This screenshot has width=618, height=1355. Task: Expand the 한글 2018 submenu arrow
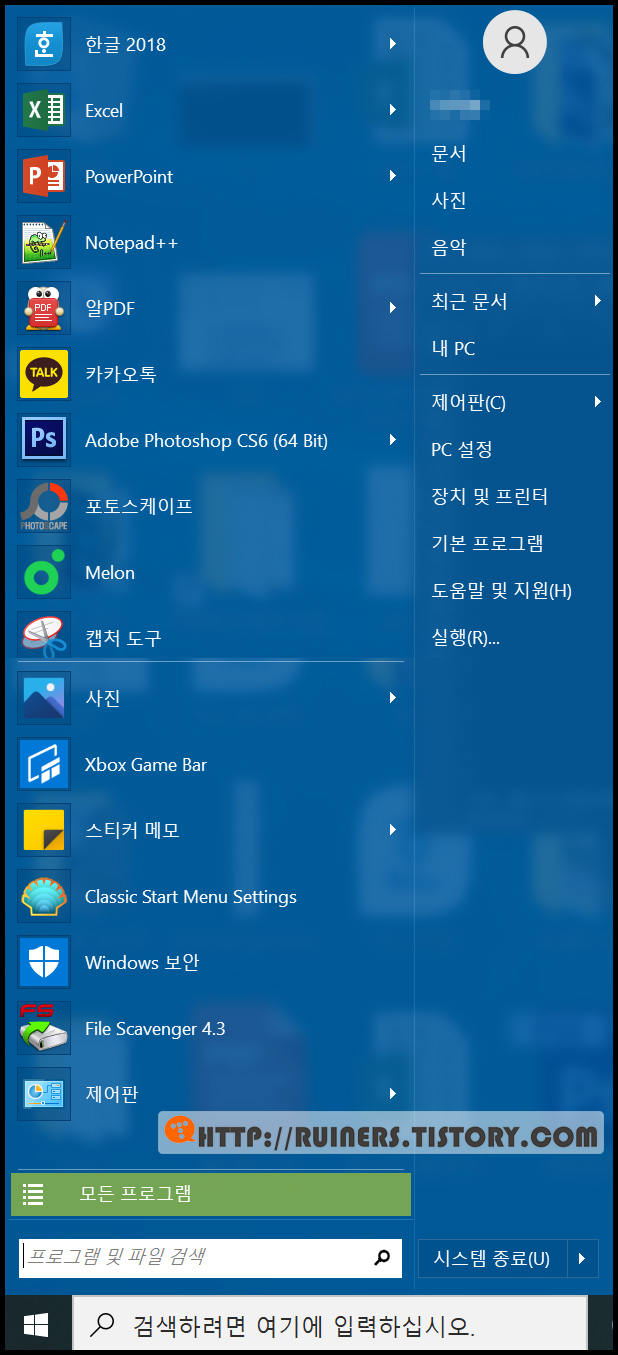393,44
